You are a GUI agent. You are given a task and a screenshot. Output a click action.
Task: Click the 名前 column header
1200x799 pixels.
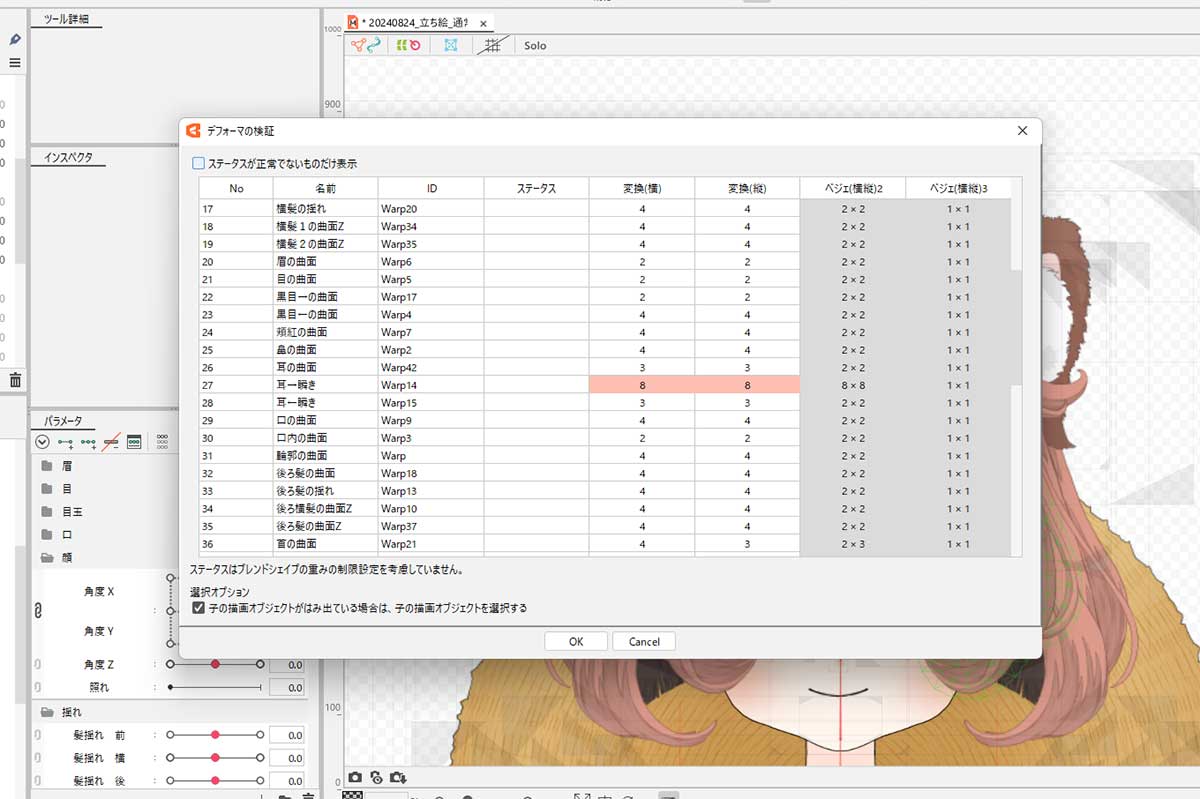326,189
